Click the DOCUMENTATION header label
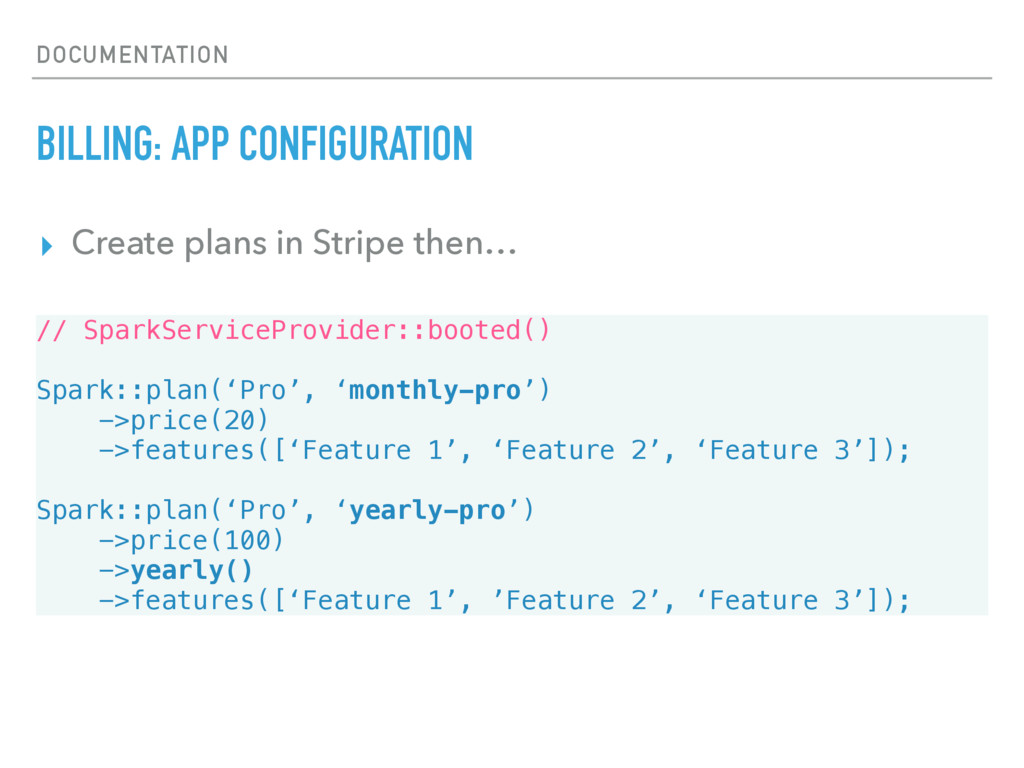The height and width of the screenshot is (768, 1024). 133,54
